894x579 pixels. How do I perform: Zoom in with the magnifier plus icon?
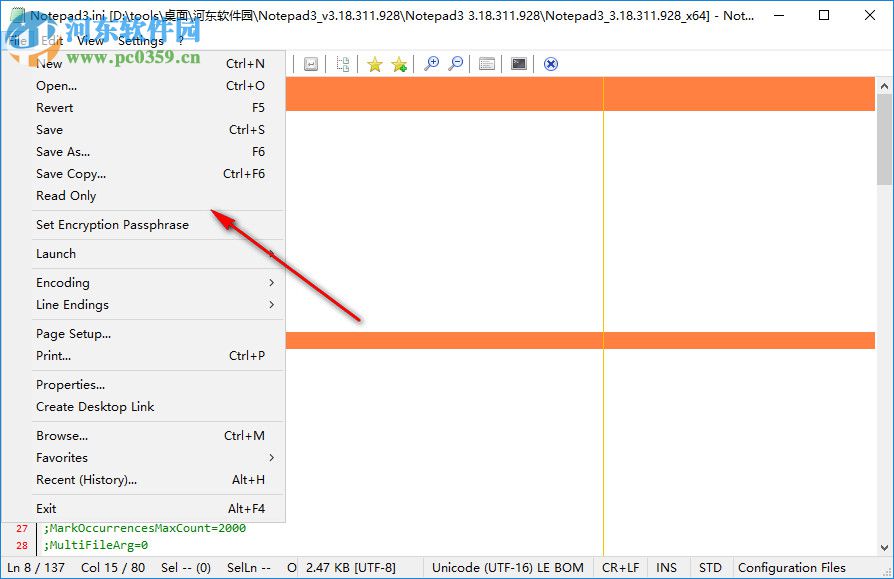(x=432, y=64)
